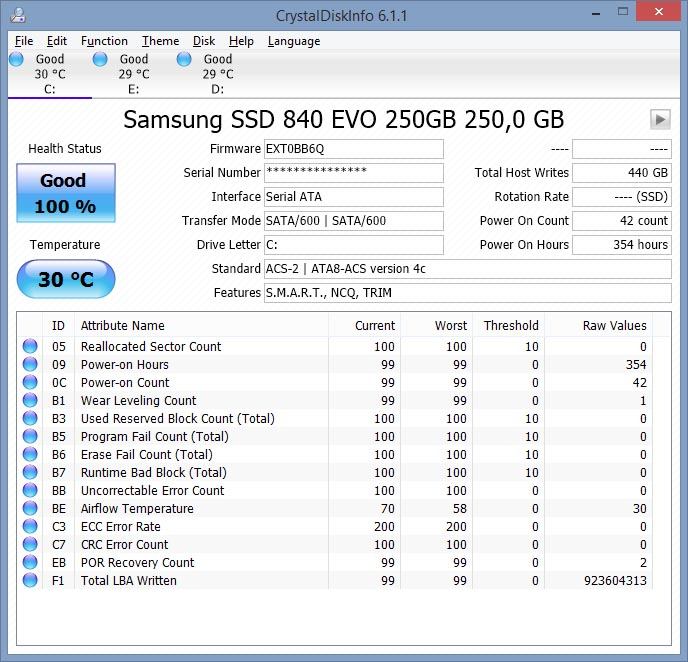Click status orb for Reallocated Sector Count
Image resolution: width=688 pixels, height=662 pixels.
[30, 346]
